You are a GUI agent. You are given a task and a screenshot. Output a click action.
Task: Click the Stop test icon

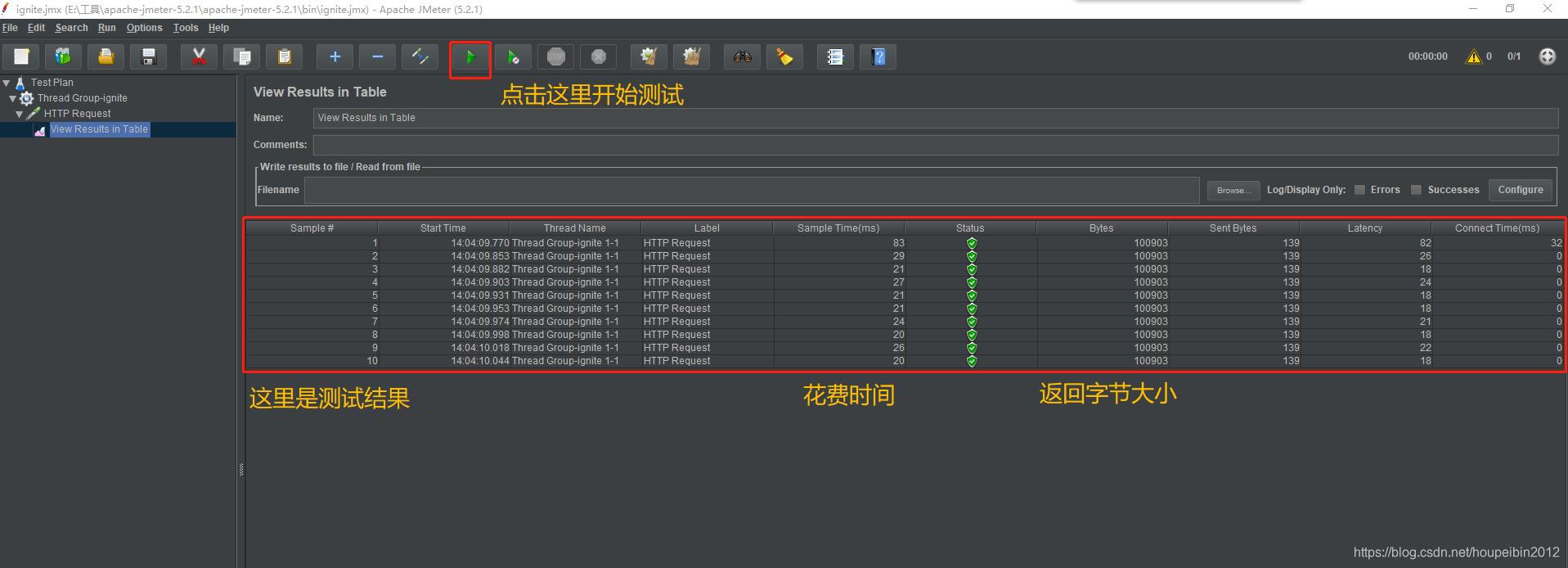coord(556,56)
